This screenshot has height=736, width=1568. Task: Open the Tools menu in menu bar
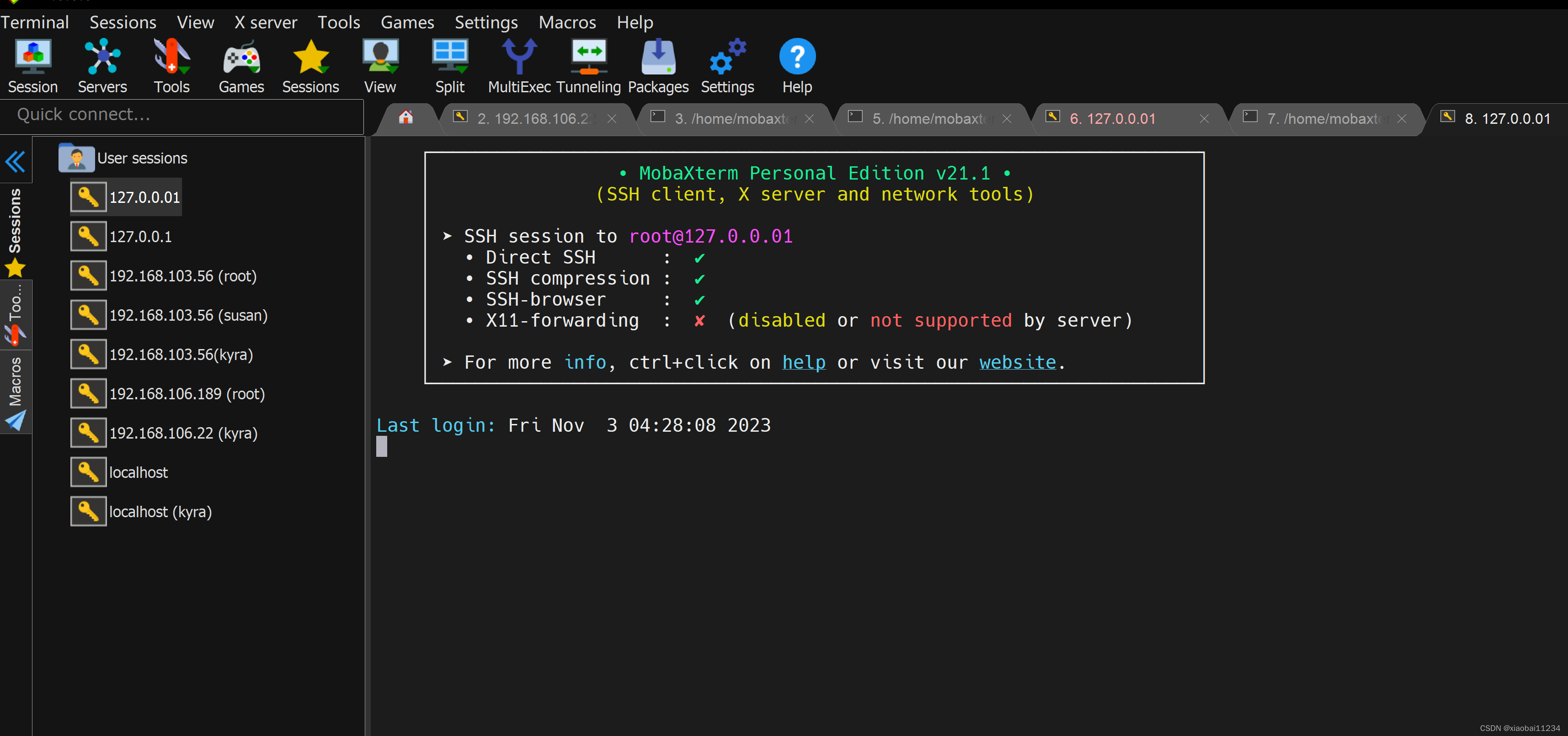tap(339, 22)
